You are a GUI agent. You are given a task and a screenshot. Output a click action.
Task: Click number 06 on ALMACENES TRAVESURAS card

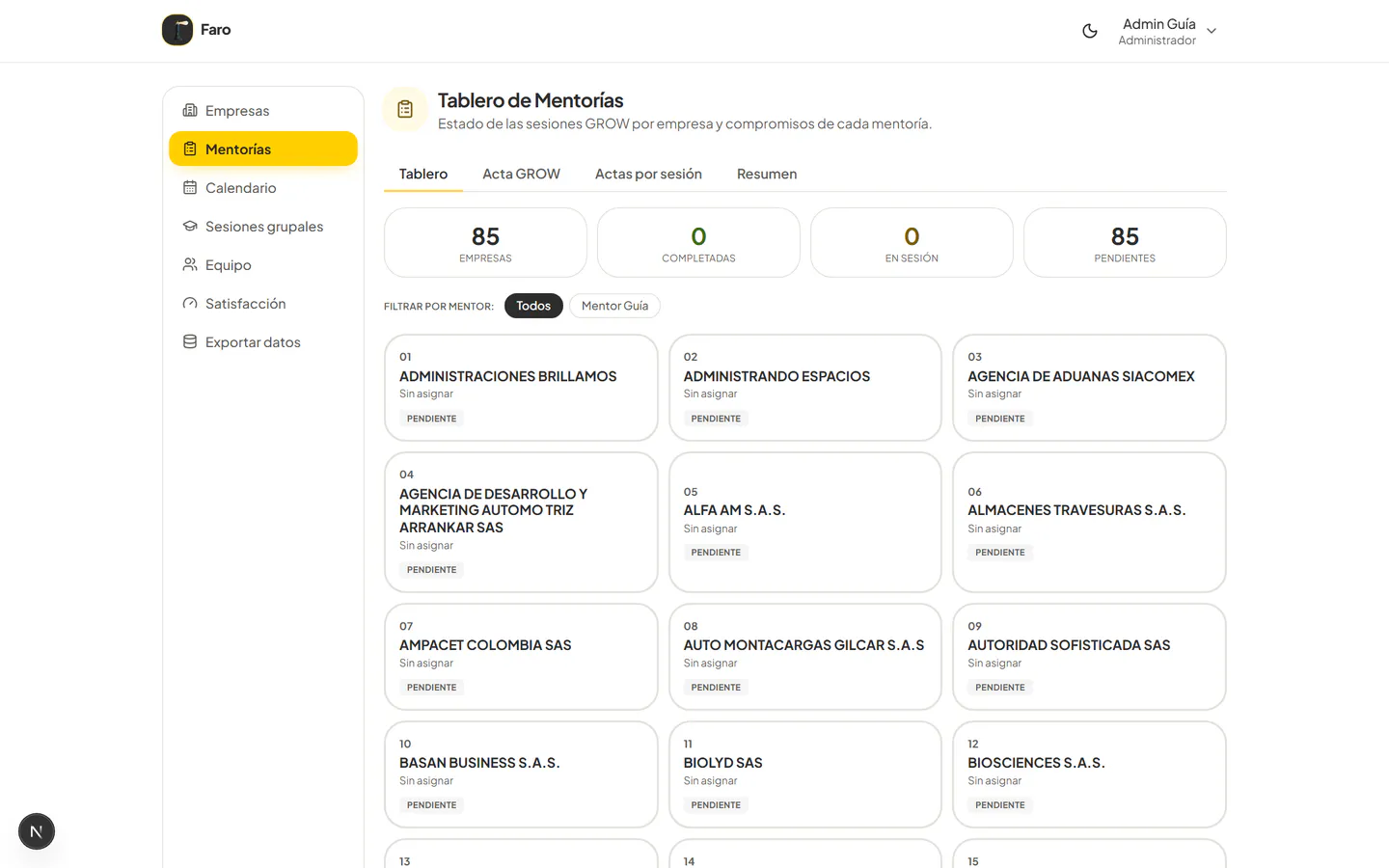coord(974,492)
